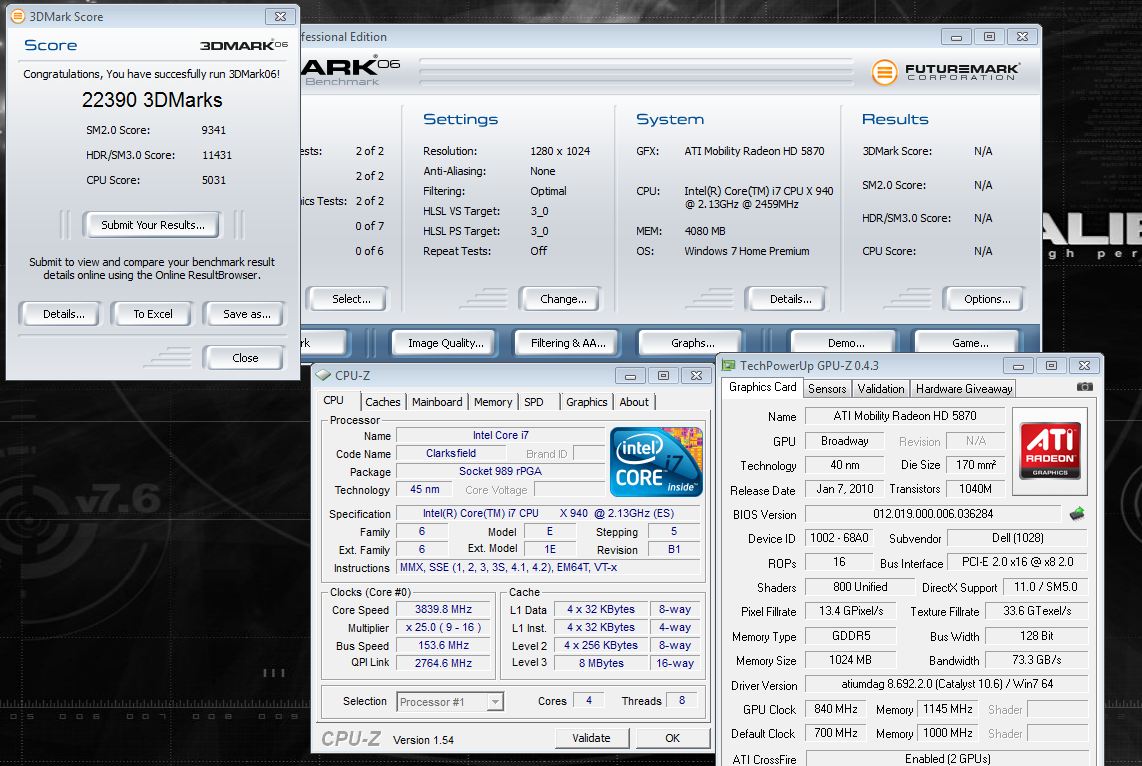Click Change under Settings in 3DMark06
Viewport: 1142px width, 766px height.
pyautogui.click(x=563, y=299)
